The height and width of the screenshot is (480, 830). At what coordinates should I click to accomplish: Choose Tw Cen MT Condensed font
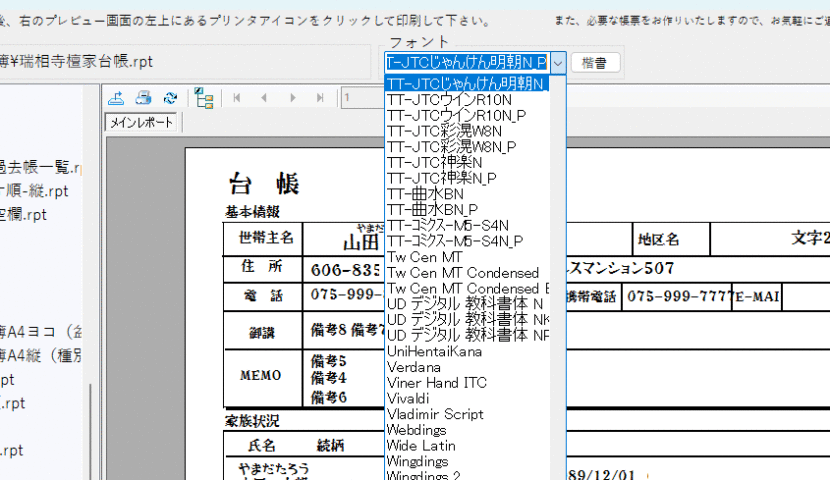click(x=462, y=273)
